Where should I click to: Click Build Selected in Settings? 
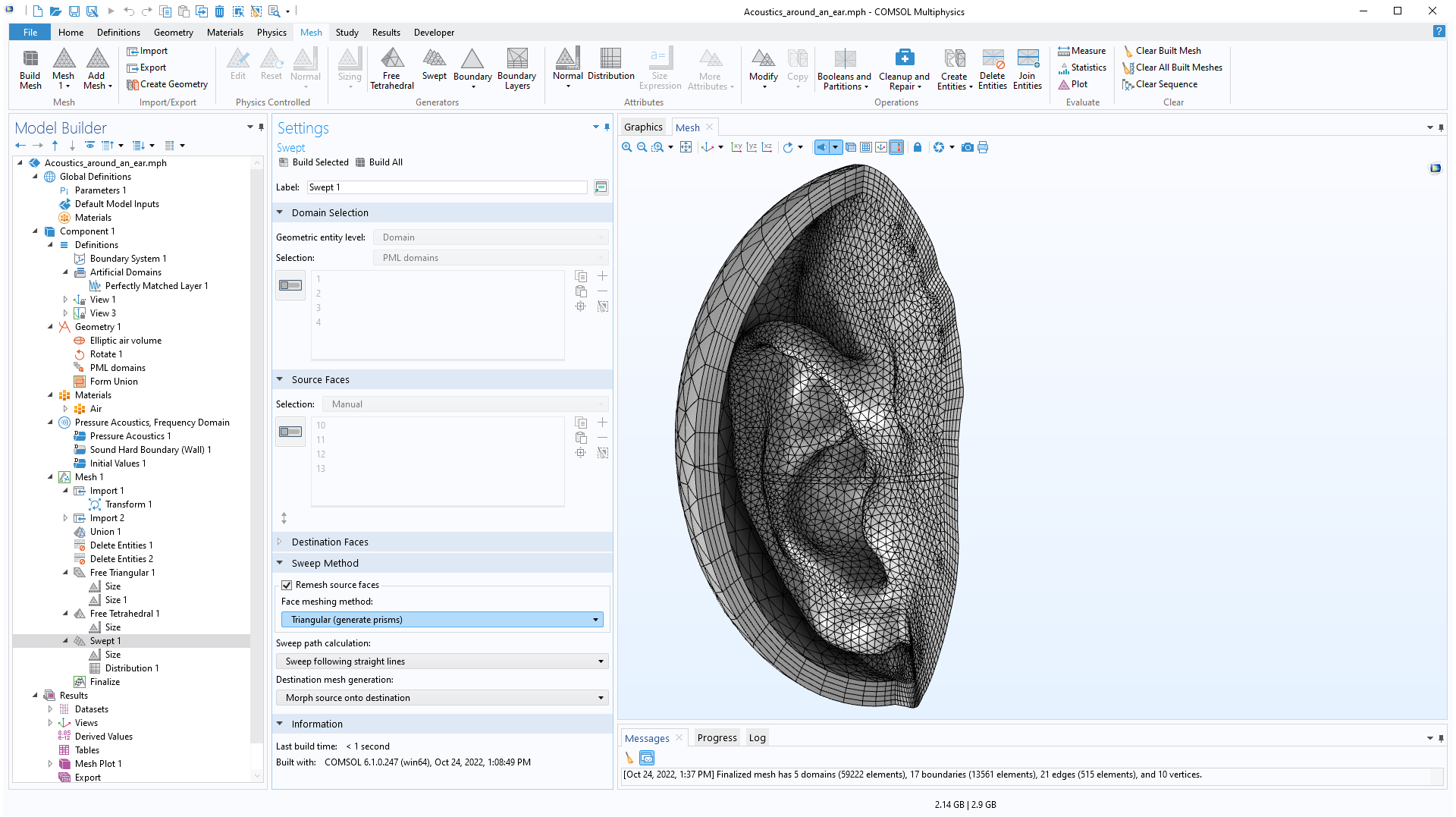coord(314,162)
